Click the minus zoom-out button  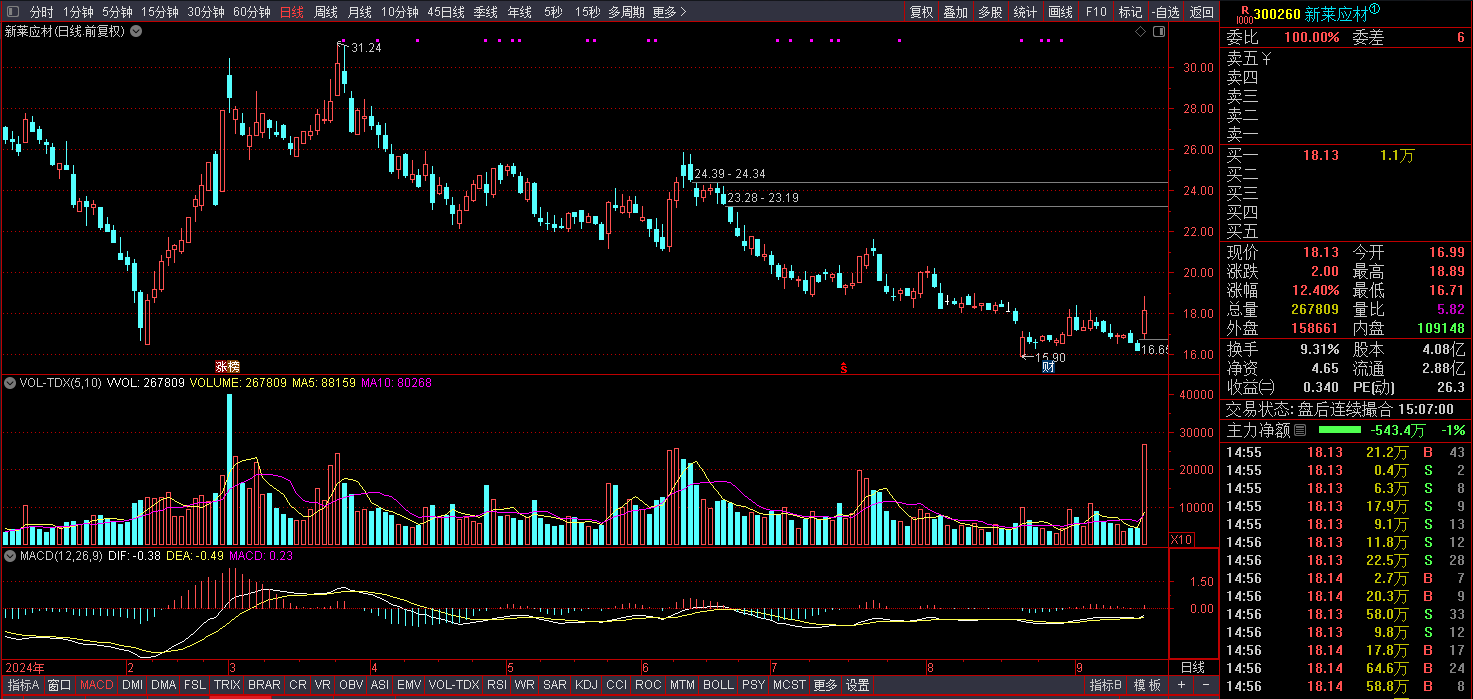[1206, 685]
